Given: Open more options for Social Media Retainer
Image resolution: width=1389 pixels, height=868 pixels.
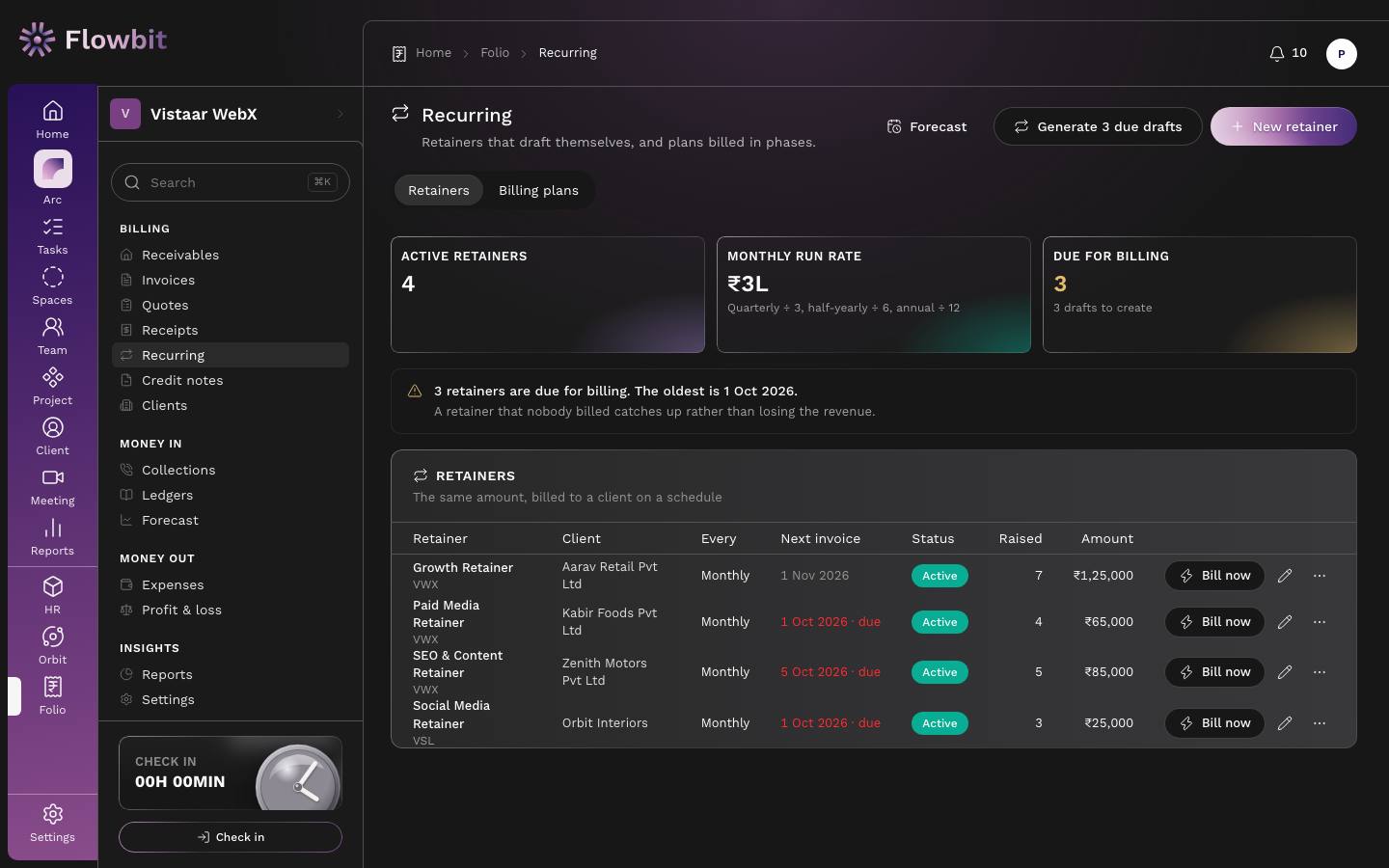Looking at the screenshot, I should click(x=1320, y=723).
